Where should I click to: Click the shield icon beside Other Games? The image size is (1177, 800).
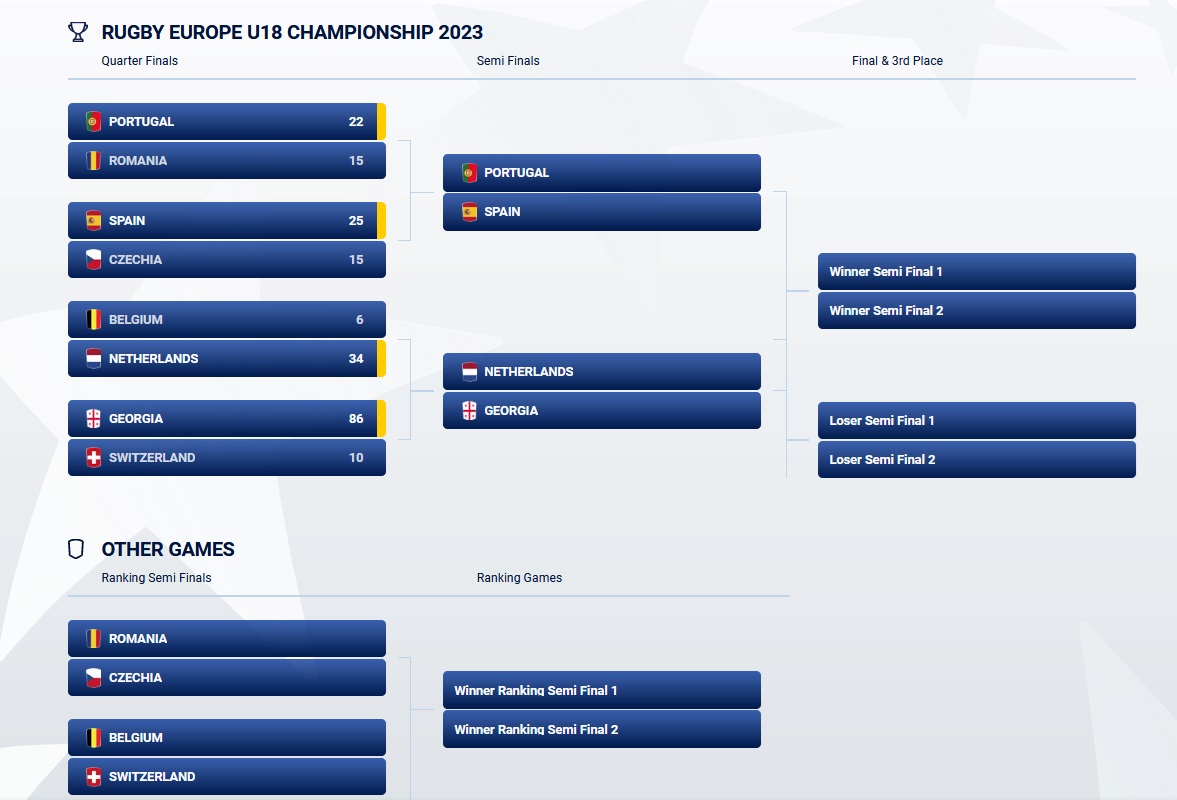pos(76,549)
